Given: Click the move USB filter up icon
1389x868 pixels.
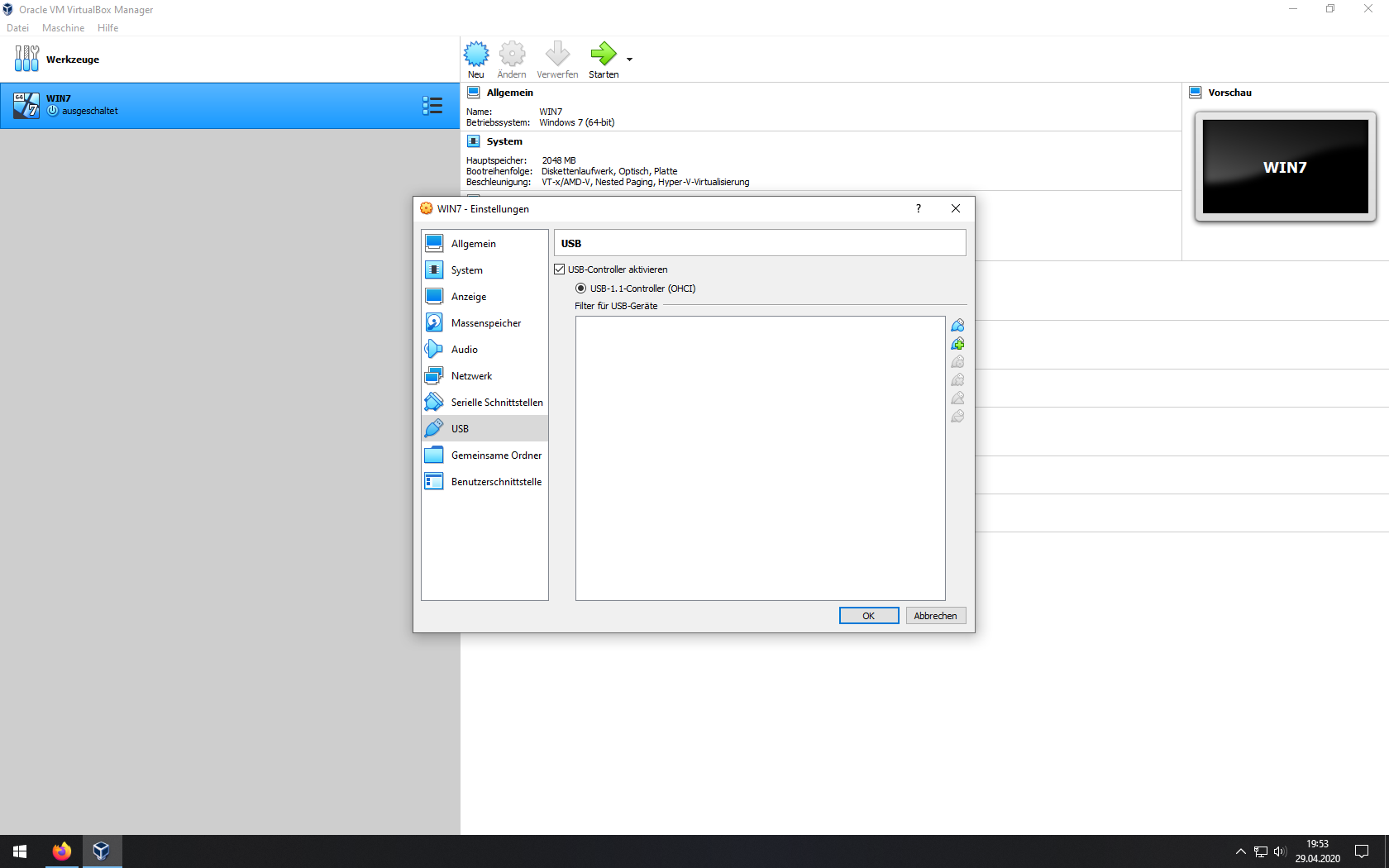Looking at the screenshot, I should pos(957,398).
